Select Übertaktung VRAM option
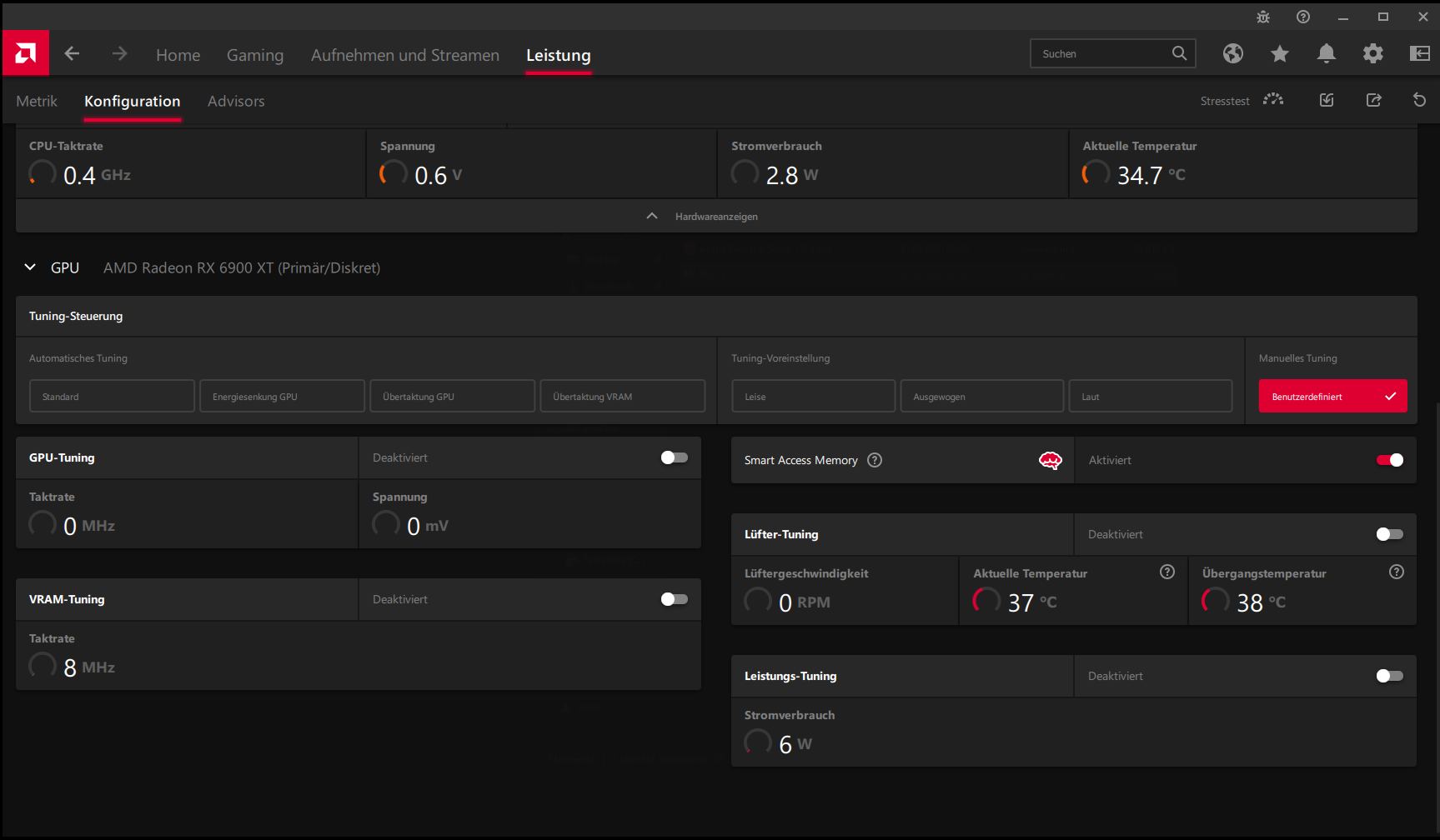The image size is (1440, 840). tap(623, 396)
